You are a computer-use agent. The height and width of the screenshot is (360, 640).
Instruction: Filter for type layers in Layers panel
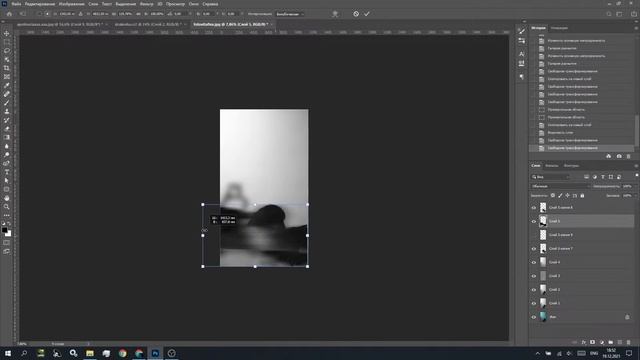(x=602, y=177)
